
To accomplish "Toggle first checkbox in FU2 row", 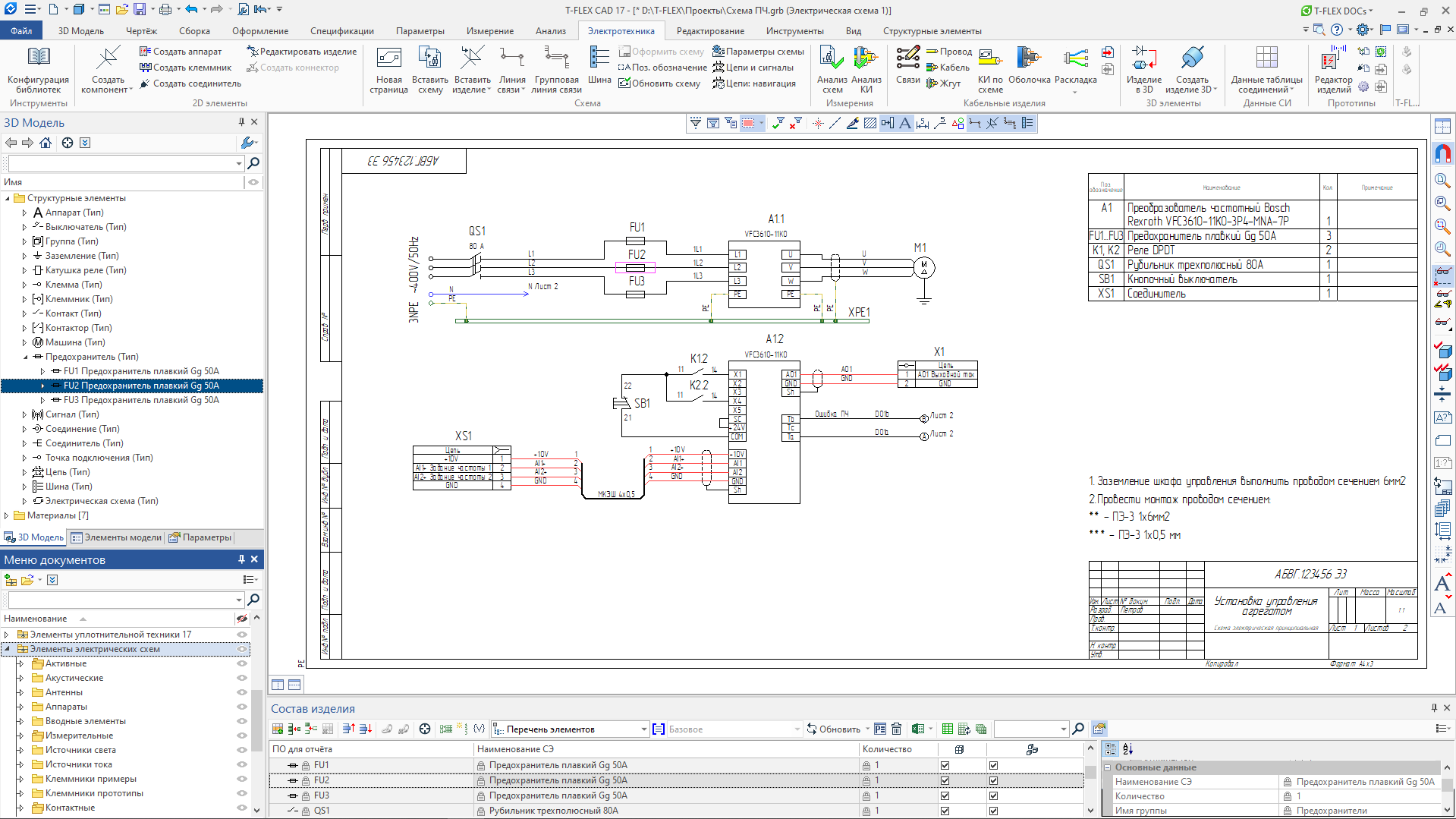I will point(945,780).
